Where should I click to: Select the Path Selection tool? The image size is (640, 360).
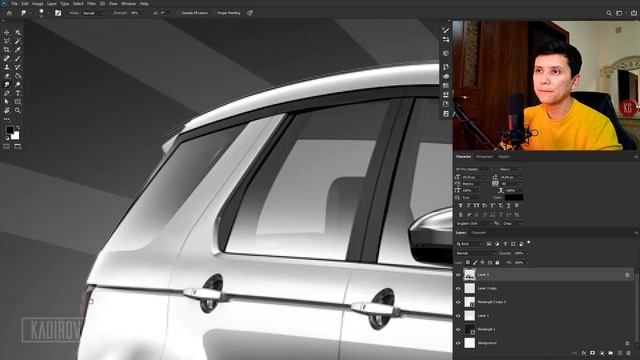coord(7,102)
